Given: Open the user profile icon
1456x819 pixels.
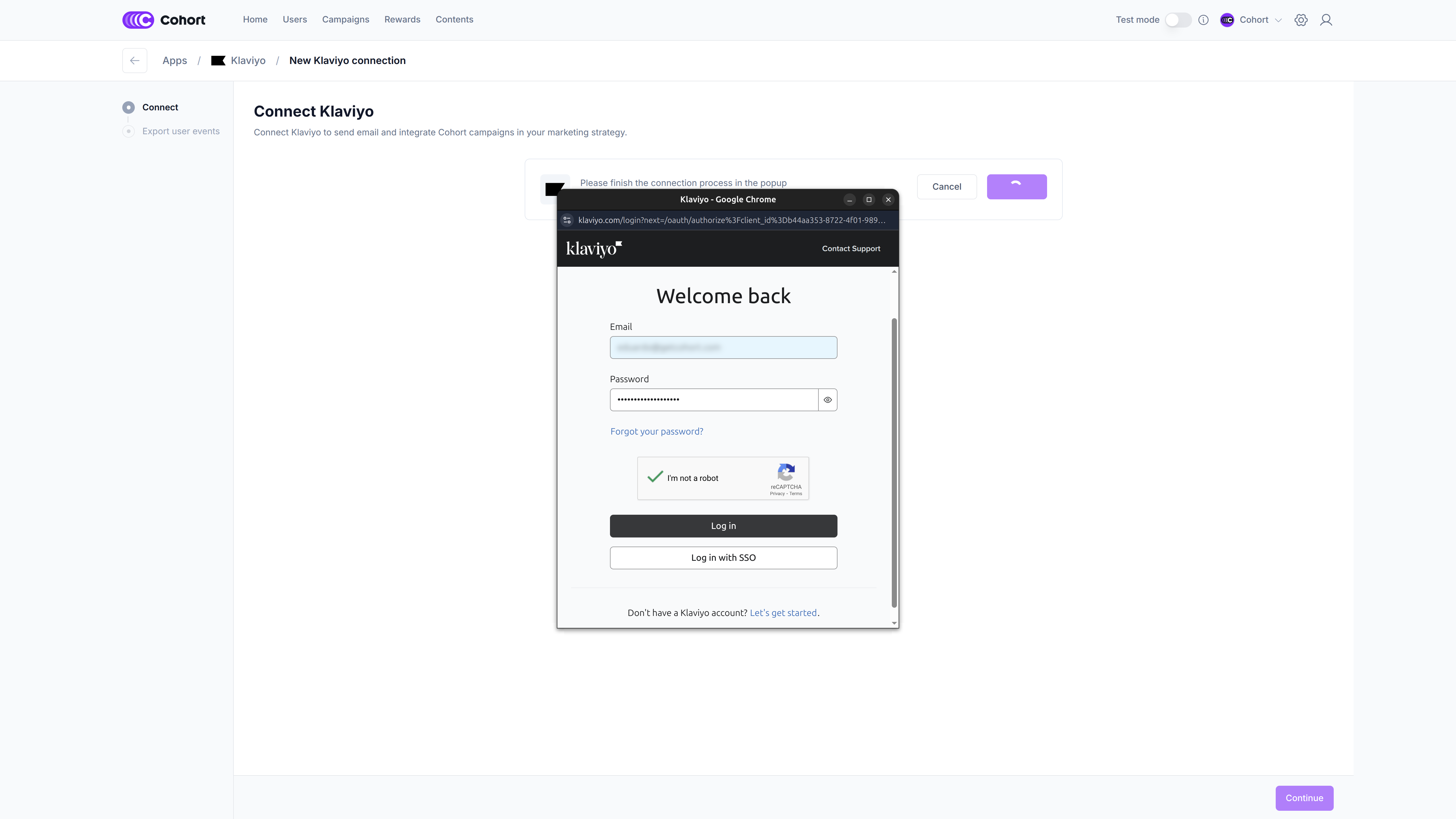Looking at the screenshot, I should [1326, 20].
